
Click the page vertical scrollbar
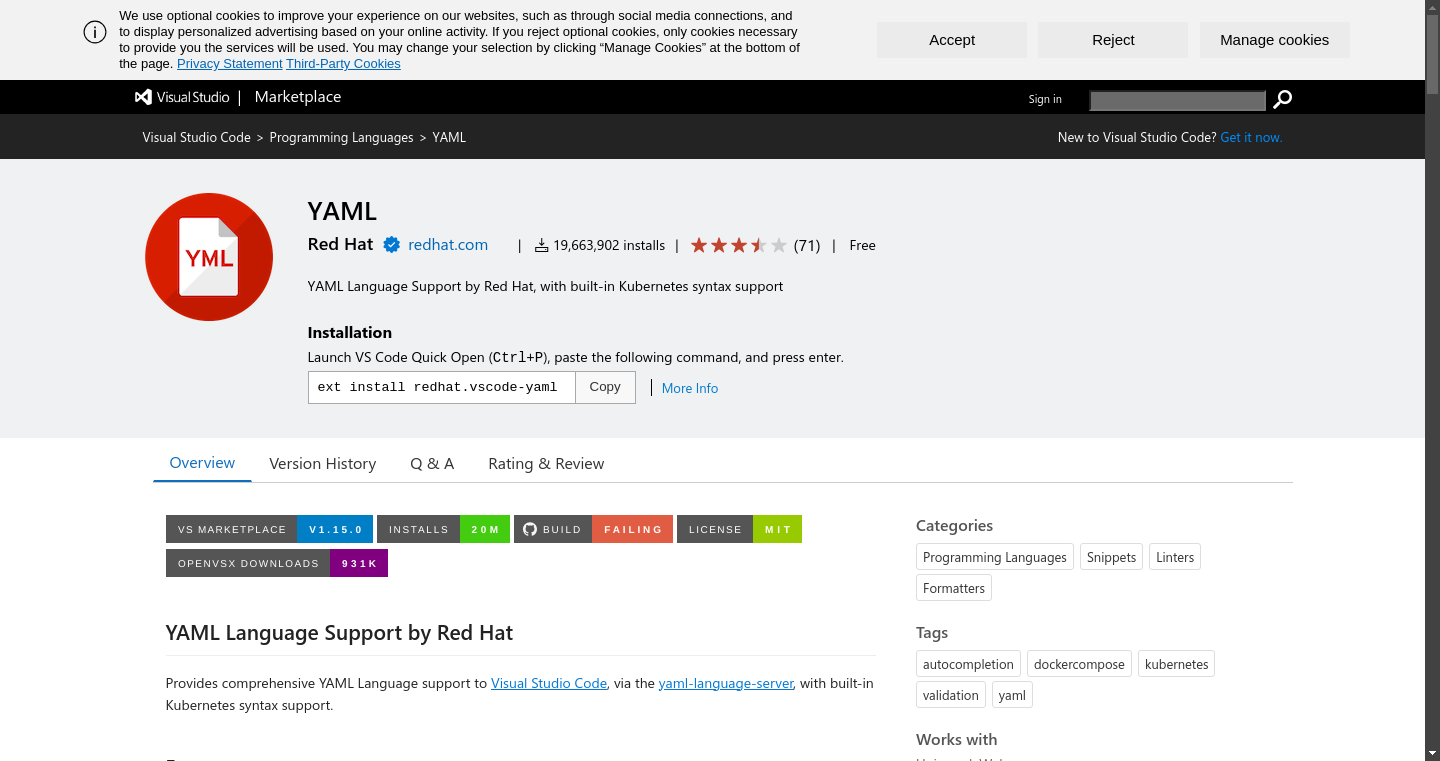[1432, 380]
